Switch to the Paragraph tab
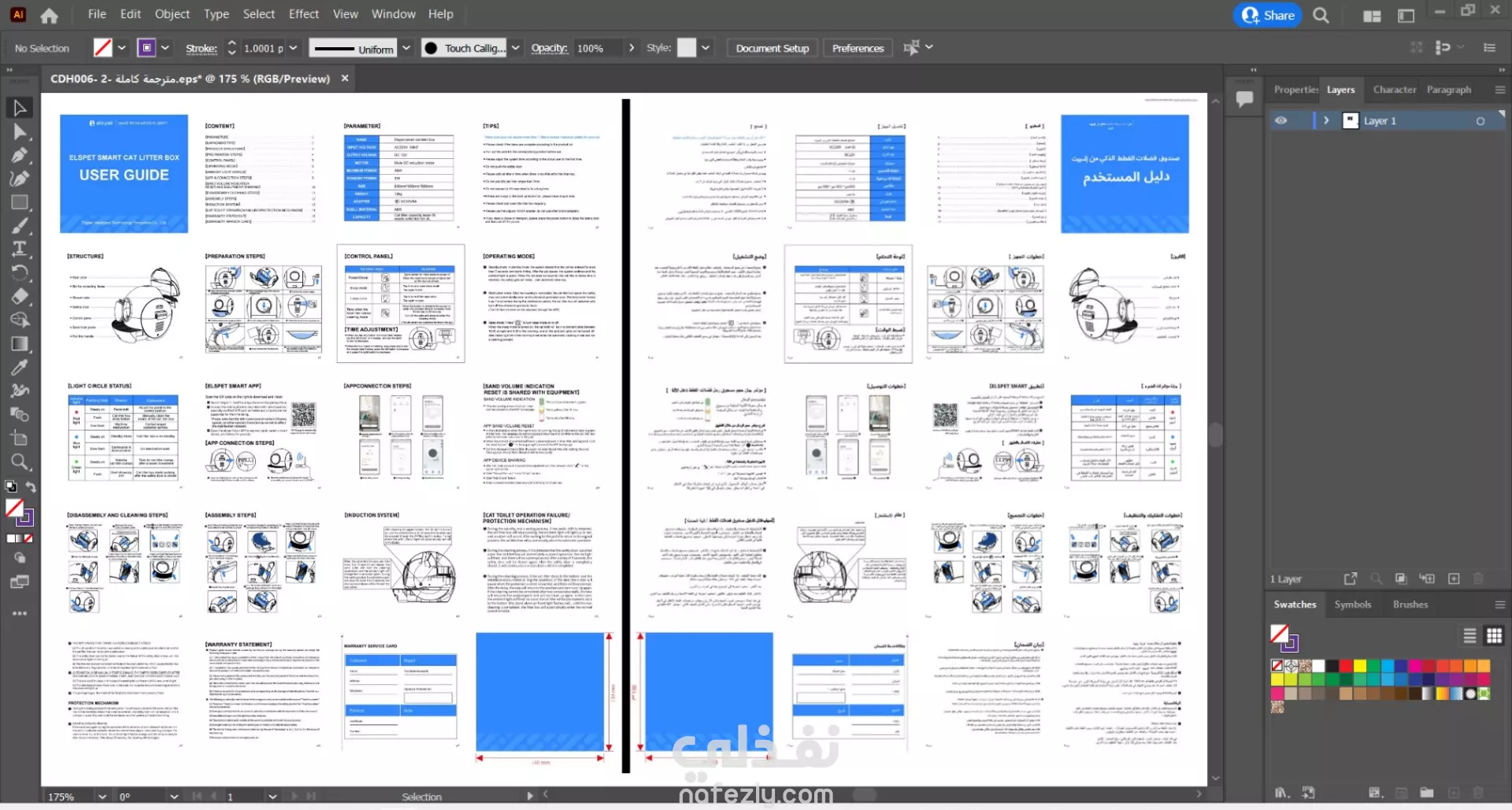The width and height of the screenshot is (1512, 810). coord(1449,90)
